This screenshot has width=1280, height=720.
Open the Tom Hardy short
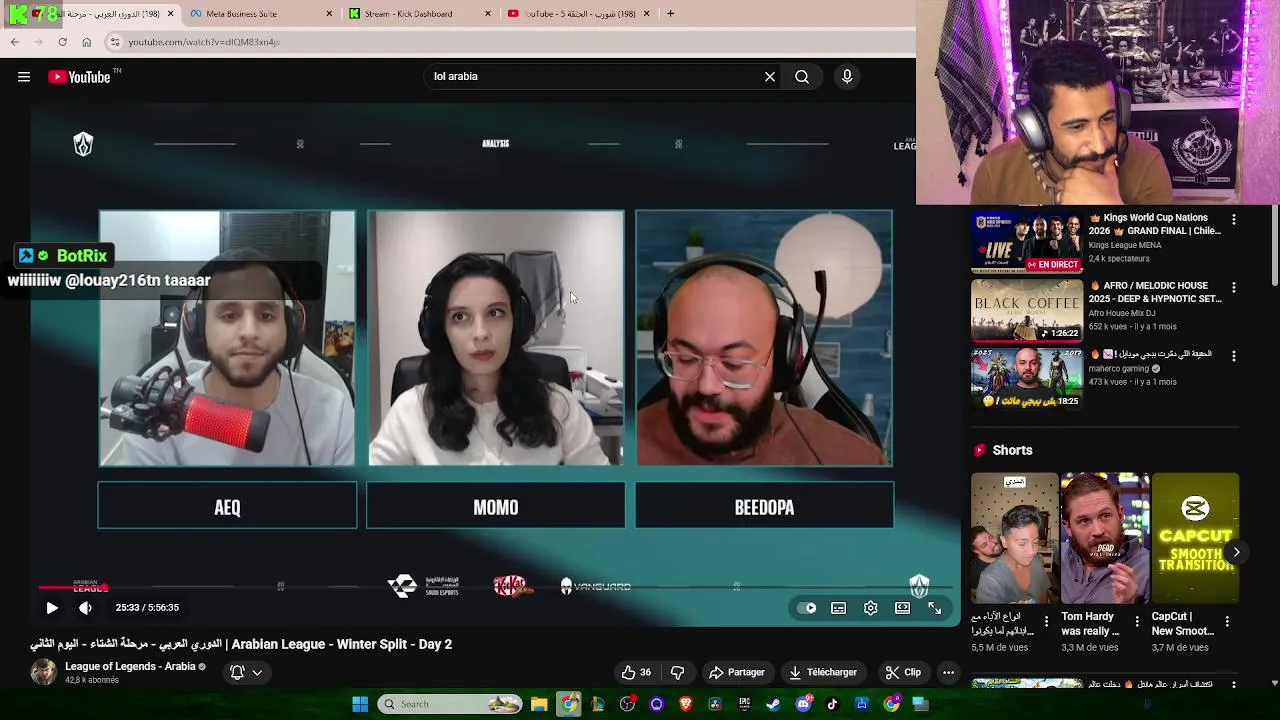click(1104, 539)
